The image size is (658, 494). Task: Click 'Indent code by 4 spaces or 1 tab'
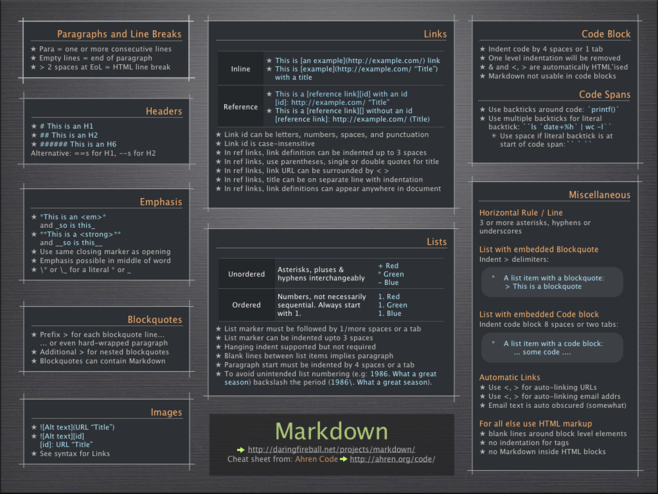pos(546,49)
